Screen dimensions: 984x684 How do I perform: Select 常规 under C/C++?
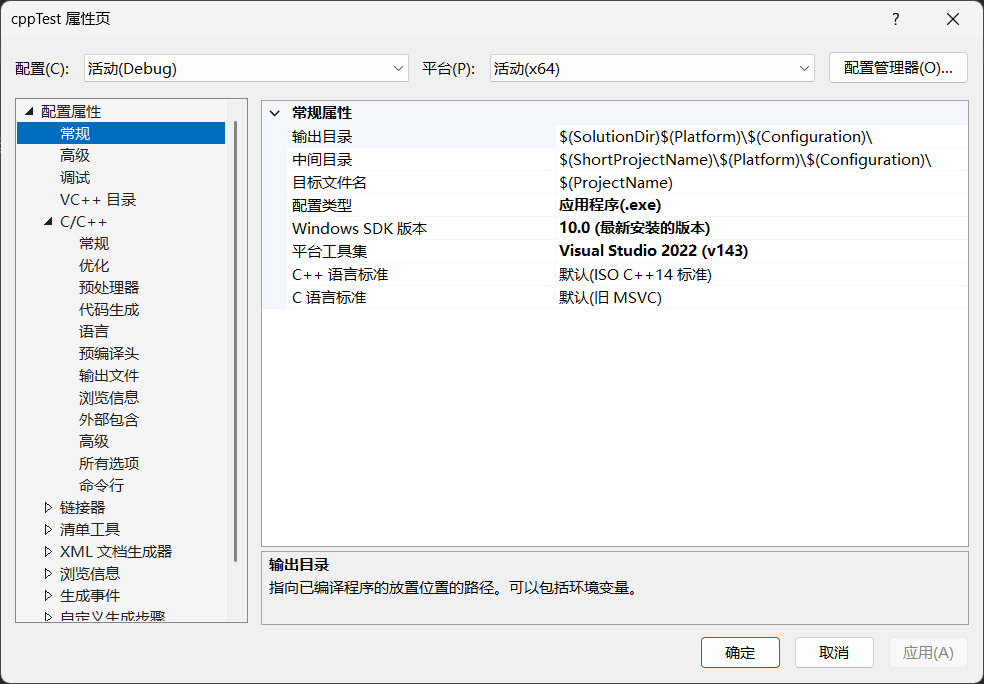click(94, 243)
